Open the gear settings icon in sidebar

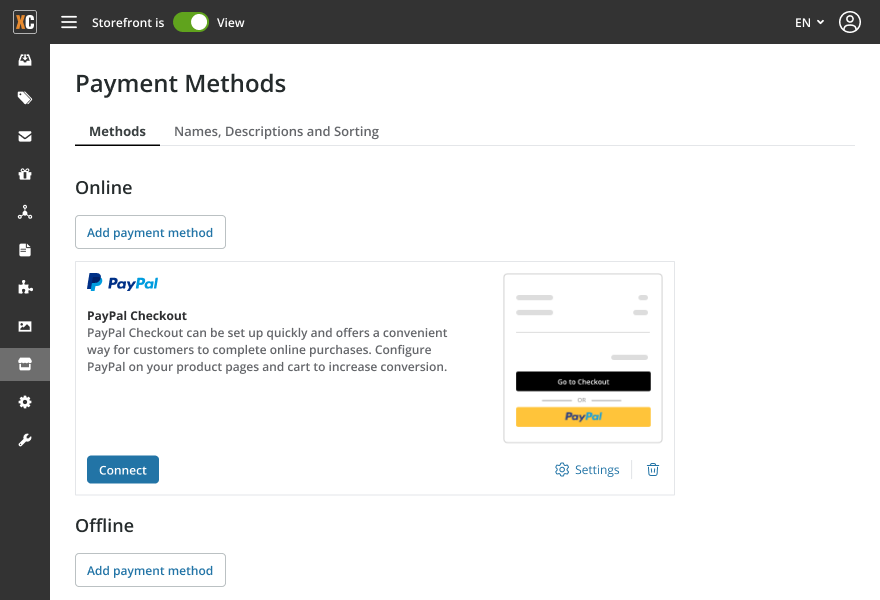pyautogui.click(x=25, y=402)
